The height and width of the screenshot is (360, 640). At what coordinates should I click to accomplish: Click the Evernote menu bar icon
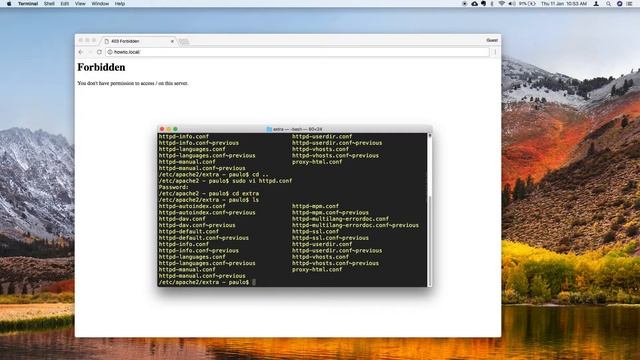483,4
